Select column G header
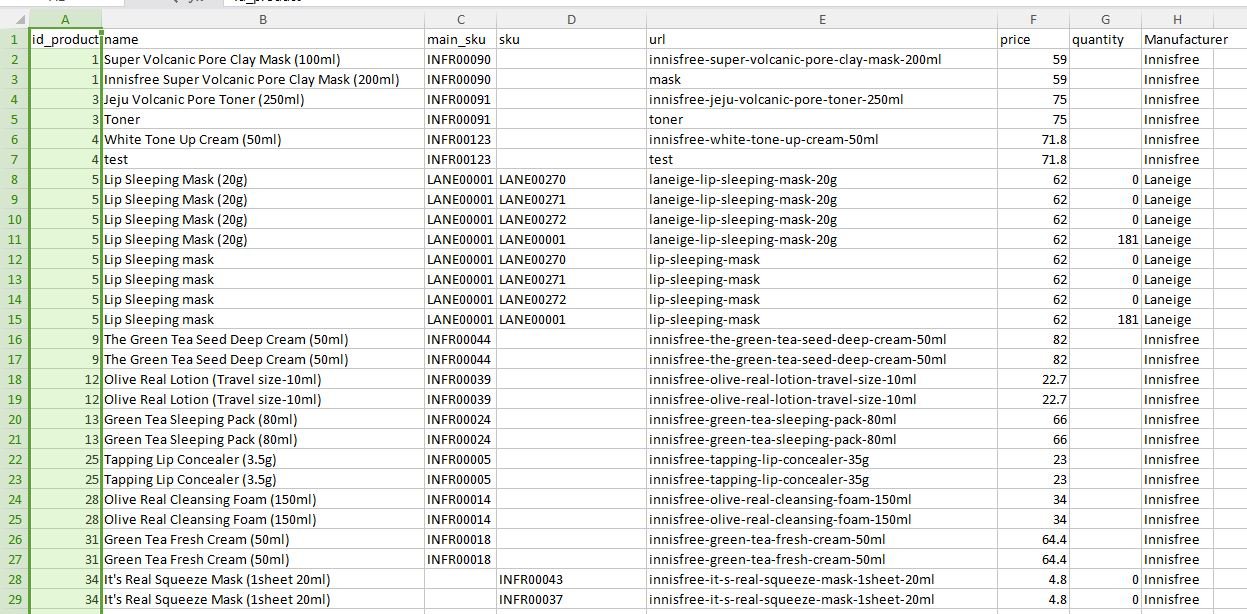Screen dimensions: 1247x614 [1105, 19]
